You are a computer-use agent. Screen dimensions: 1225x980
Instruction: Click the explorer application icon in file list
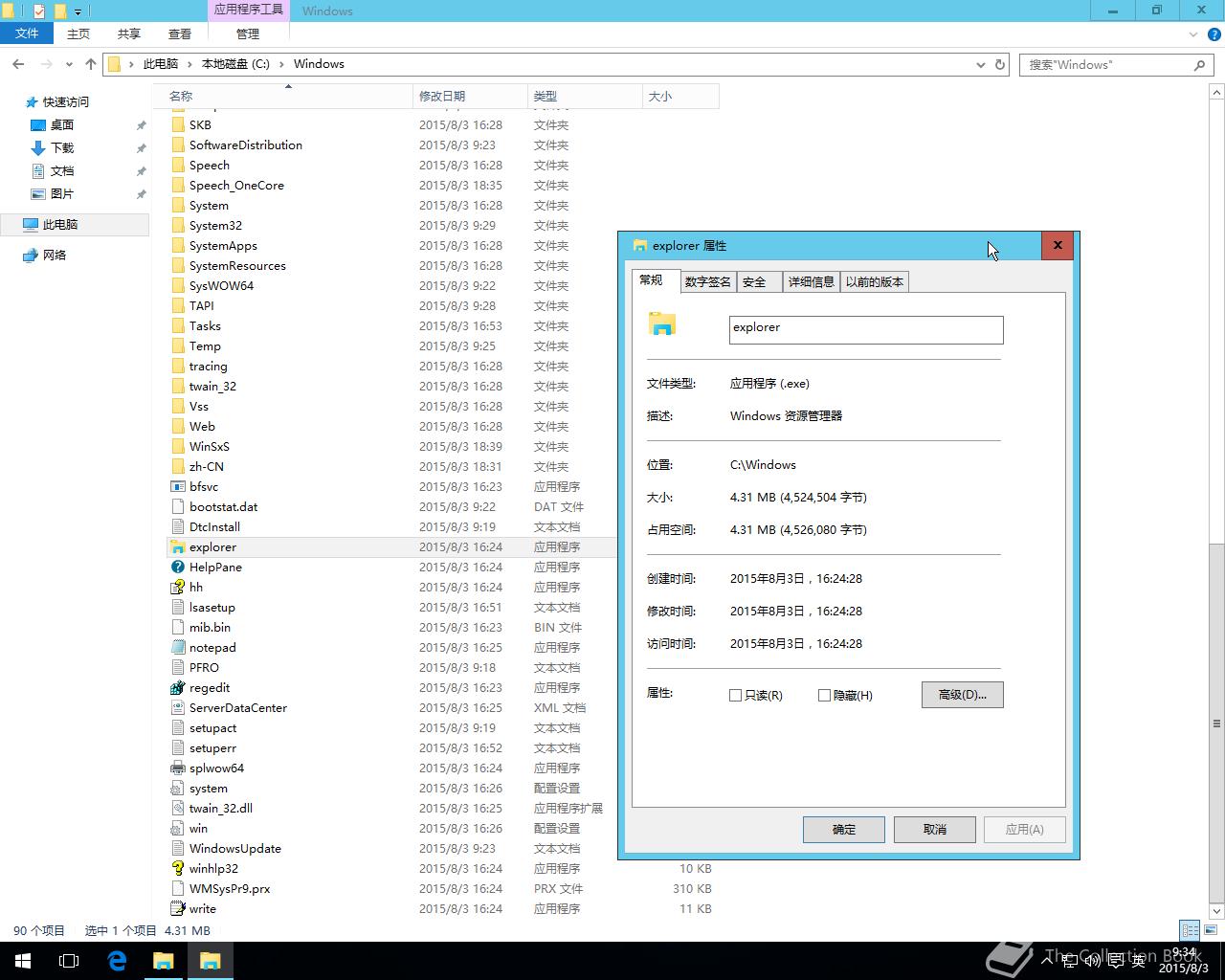tap(177, 547)
